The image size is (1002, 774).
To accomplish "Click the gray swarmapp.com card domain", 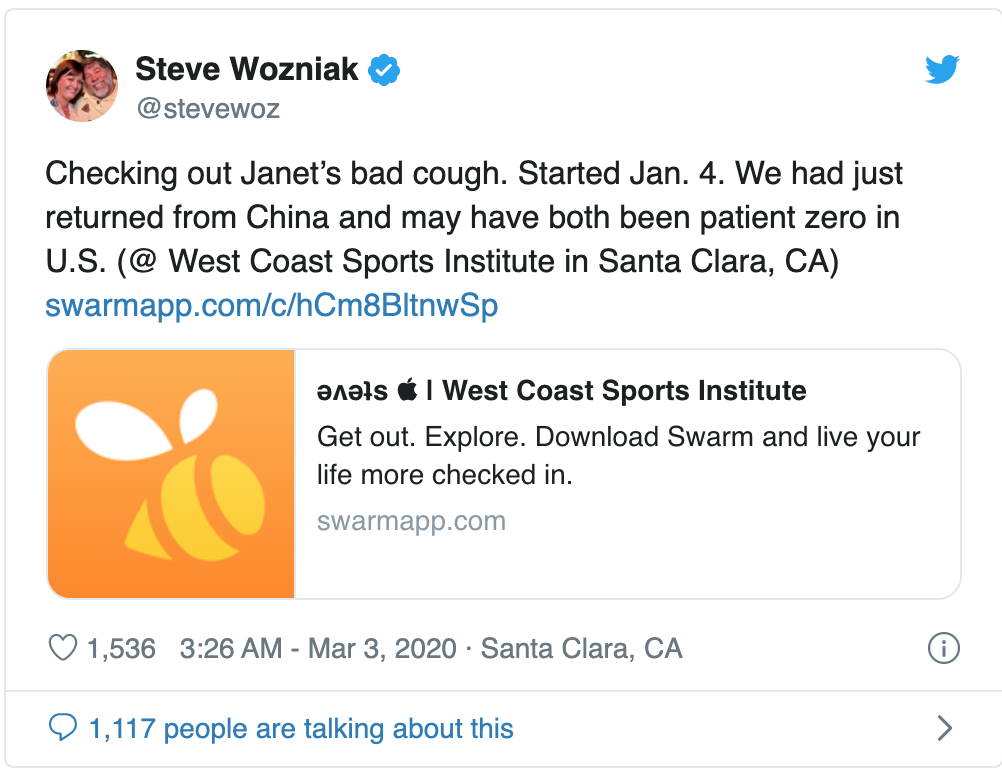I will [x=411, y=521].
